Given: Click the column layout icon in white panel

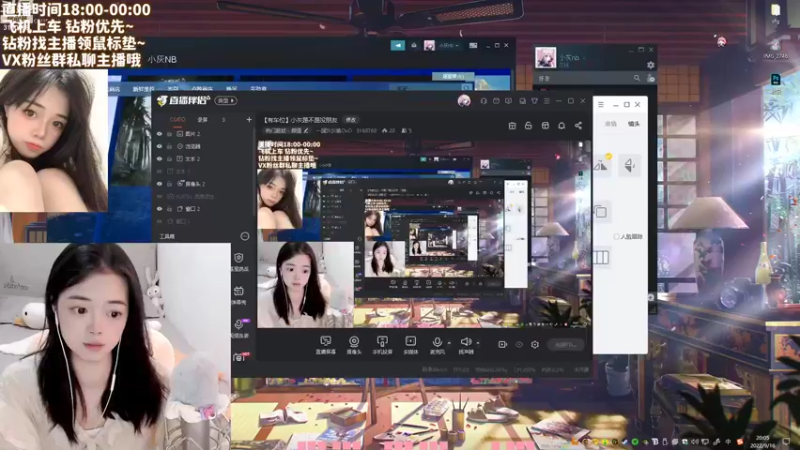Looking at the screenshot, I should [601, 258].
